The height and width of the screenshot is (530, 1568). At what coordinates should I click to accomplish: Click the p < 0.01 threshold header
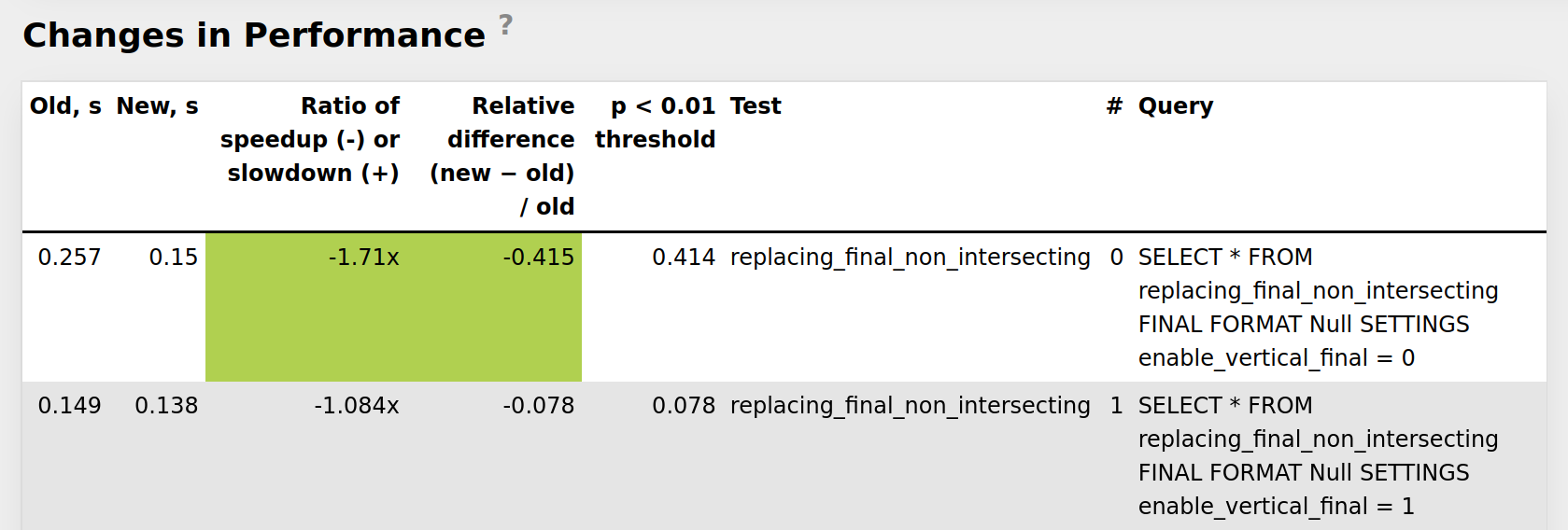(655, 122)
